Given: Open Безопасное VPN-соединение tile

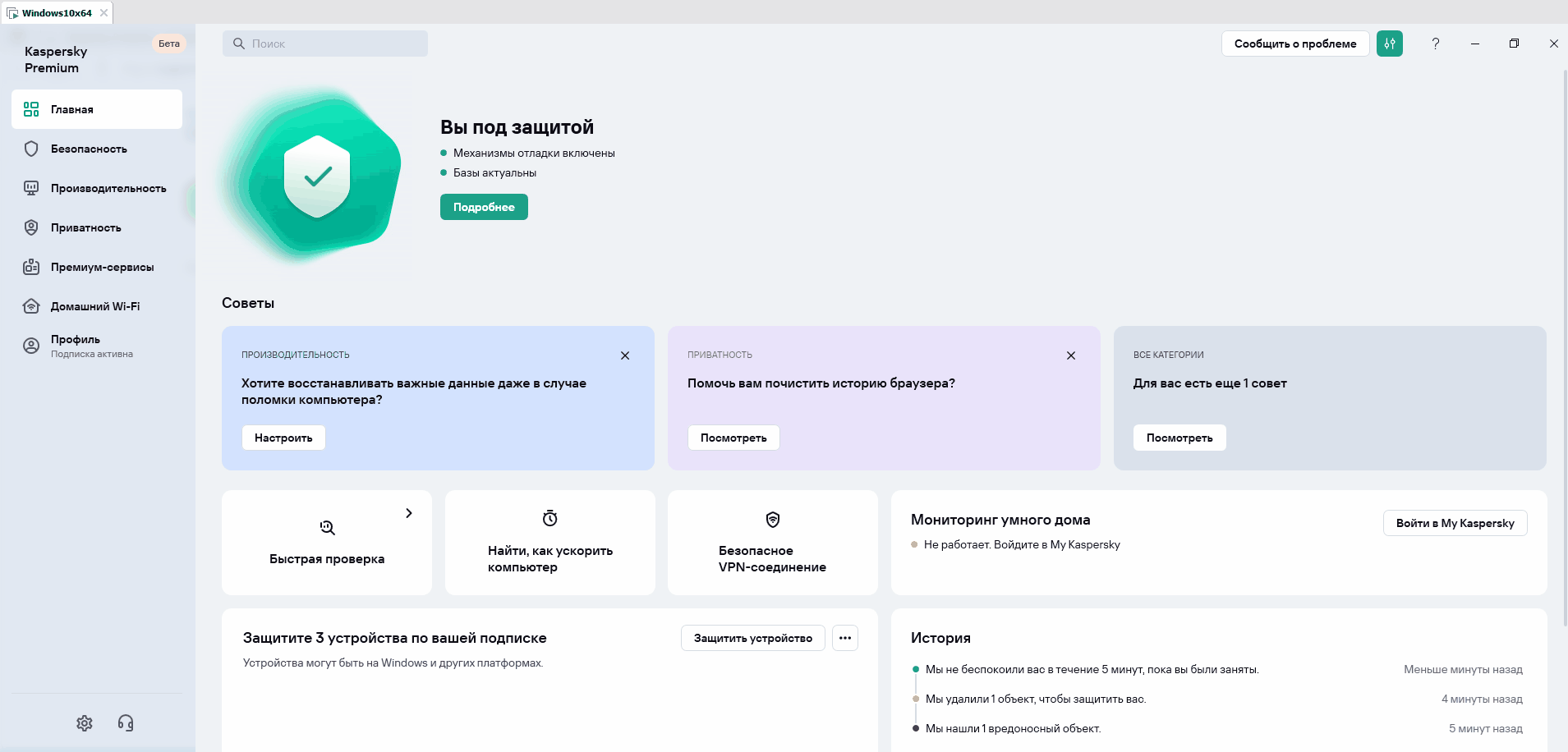Looking at the screenshot, I should pos(773,543).
